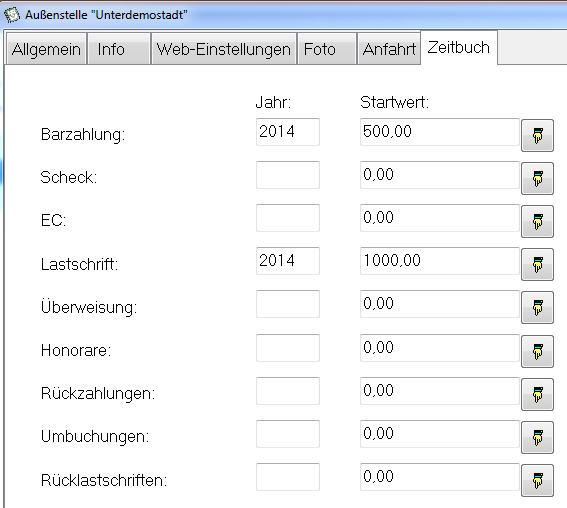Screen dimensions: 567x508
Task: Click the hand icon button in the Überweisung row
Action: [537, 307]
